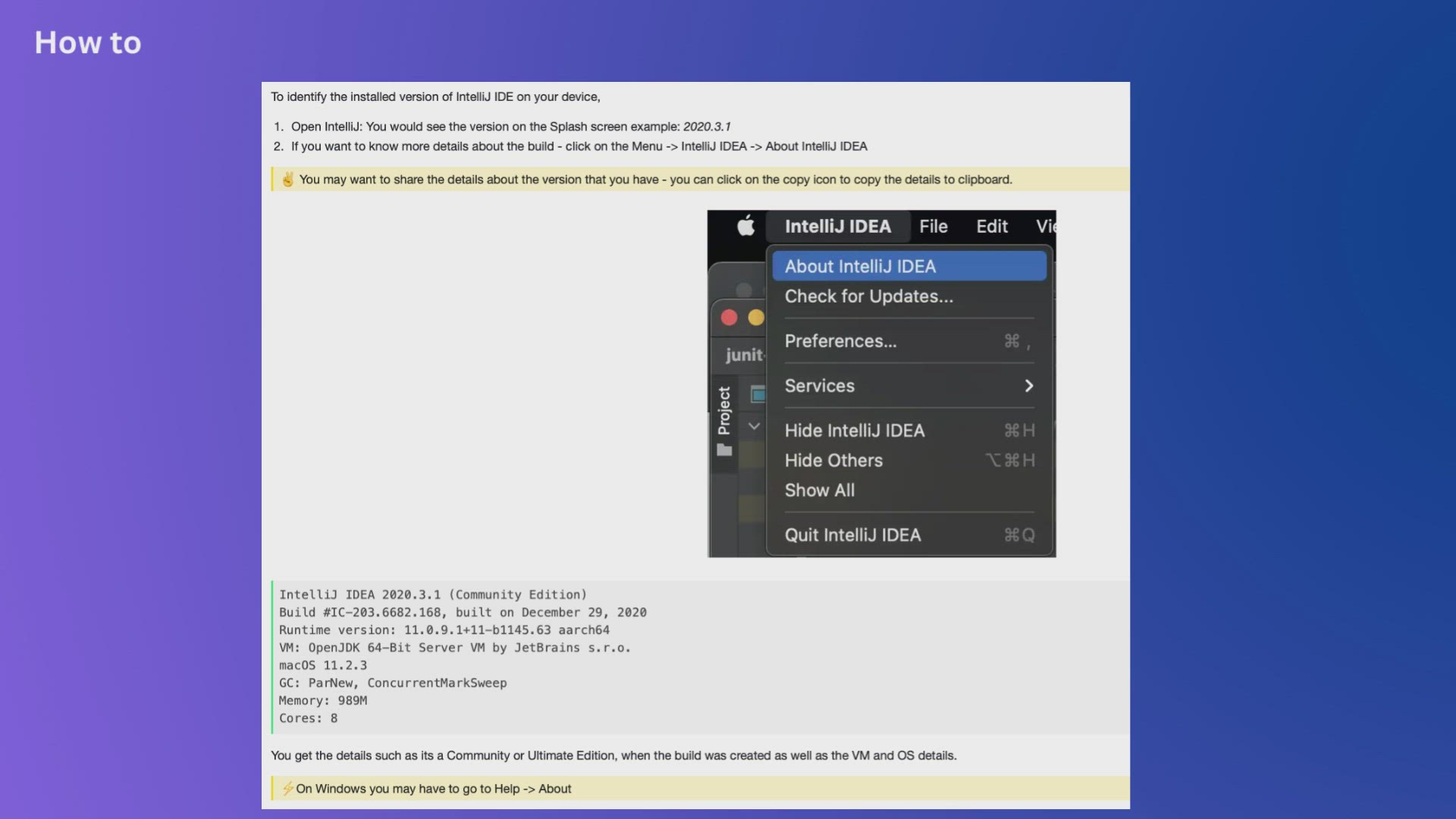This screenshot has width=1456, height=819.
Task: Click the folder icon below Project label
Action: [724, 450]
